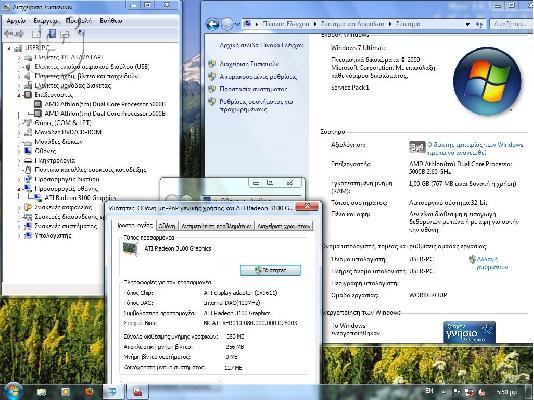The image size is (534, 400).
Task: Click the graphics card icon in adapter dialog
Action: click(x=130, y=249)
